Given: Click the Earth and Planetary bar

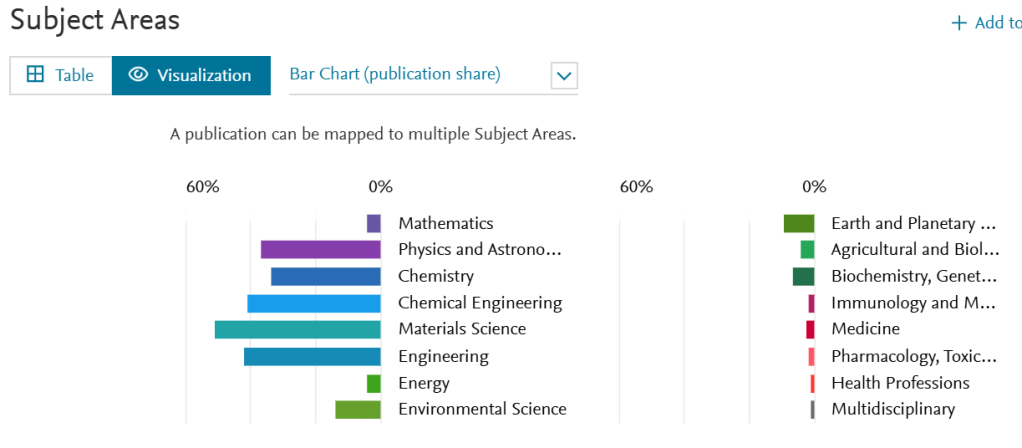Looking at the screenshot, I should [x=798, y=223].
